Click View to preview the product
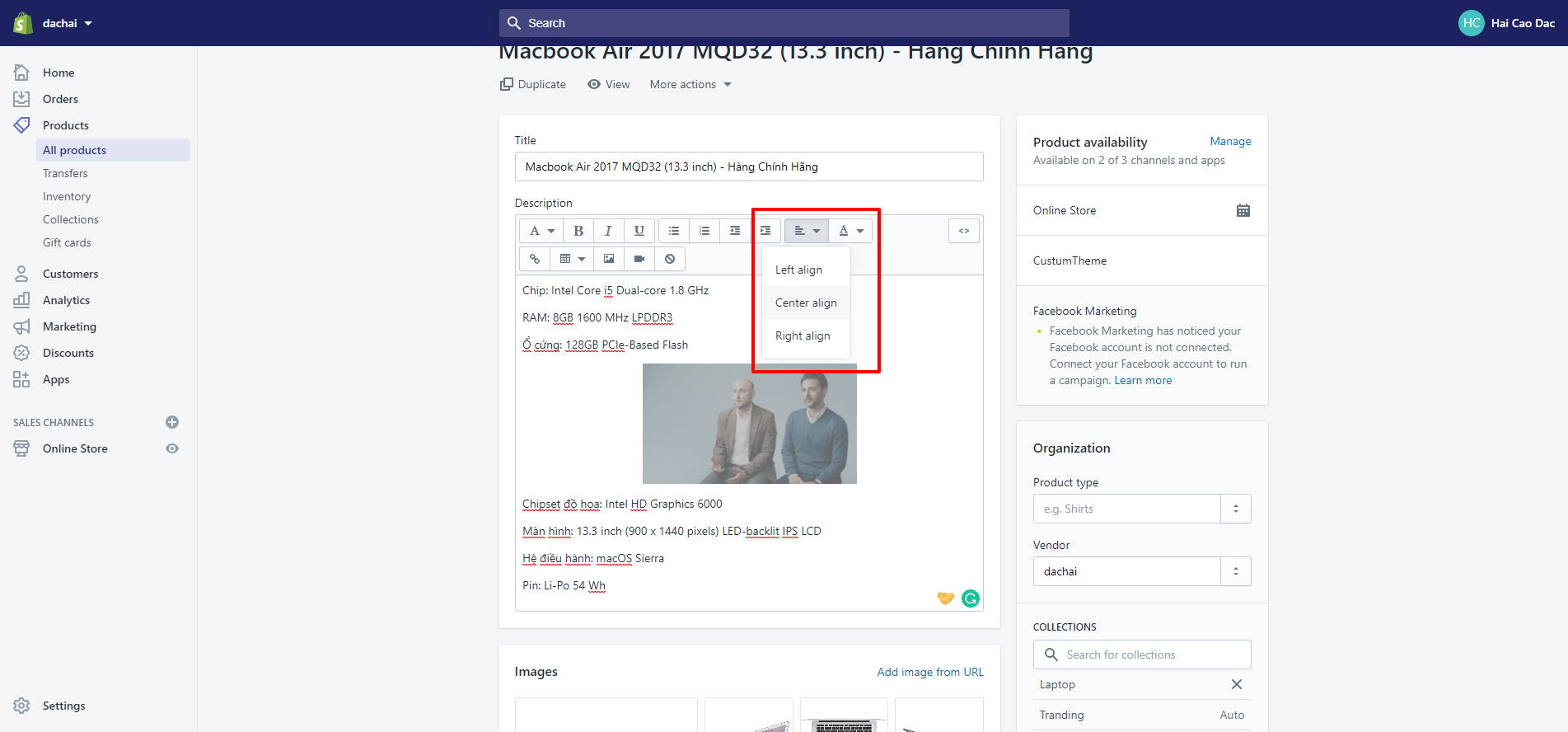Viewport: 1568px width, 732px height. point(608,84)
